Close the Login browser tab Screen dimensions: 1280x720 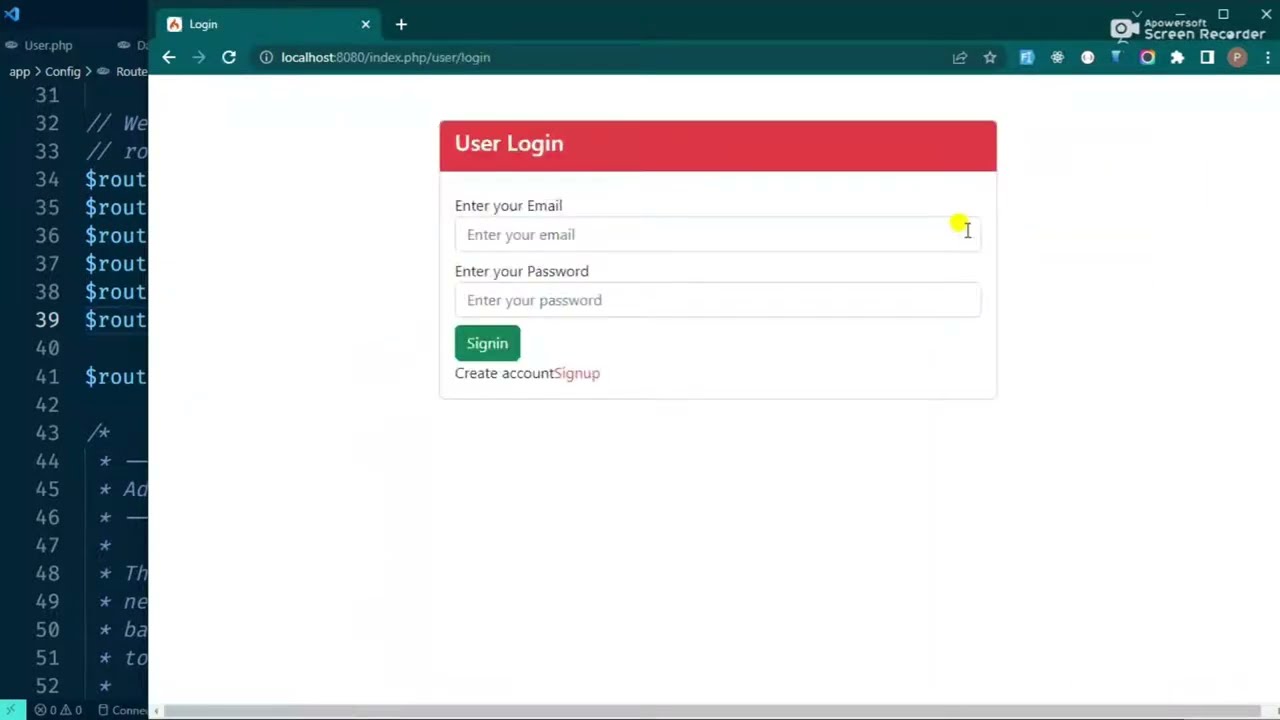(x=365, y=24)
